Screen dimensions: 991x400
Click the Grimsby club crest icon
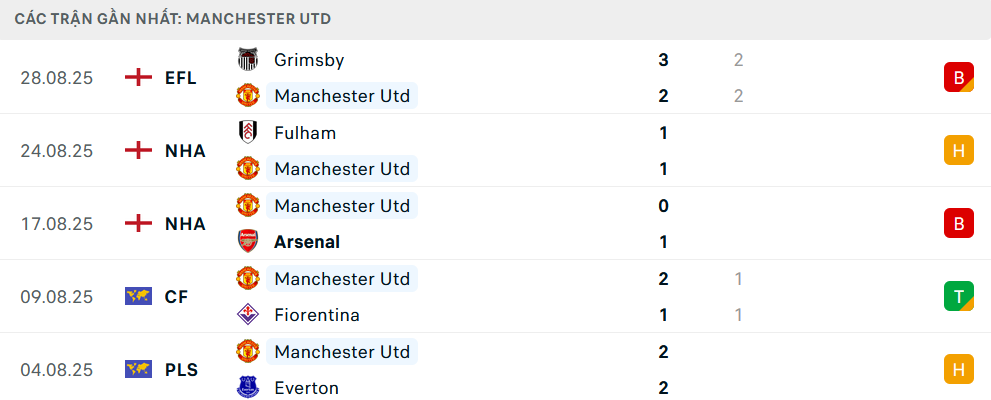[247, 60]
